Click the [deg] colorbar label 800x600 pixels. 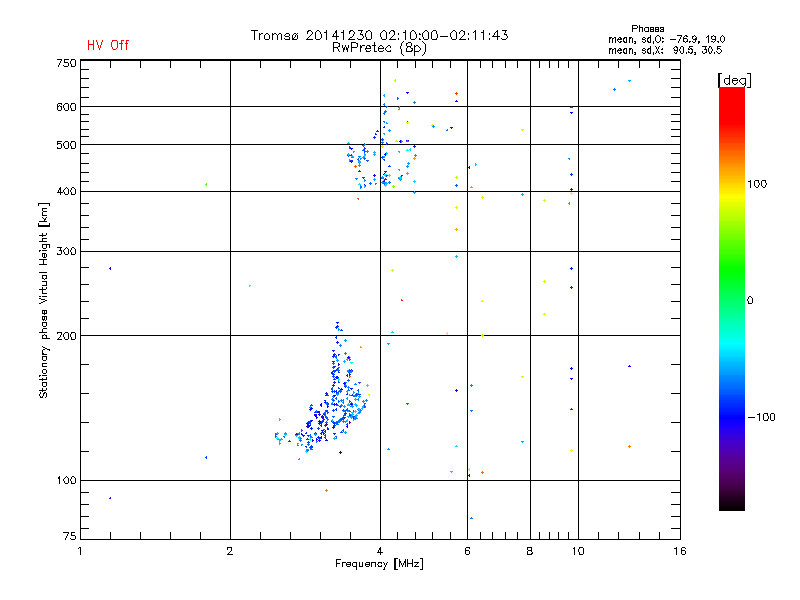coord(734,80)
